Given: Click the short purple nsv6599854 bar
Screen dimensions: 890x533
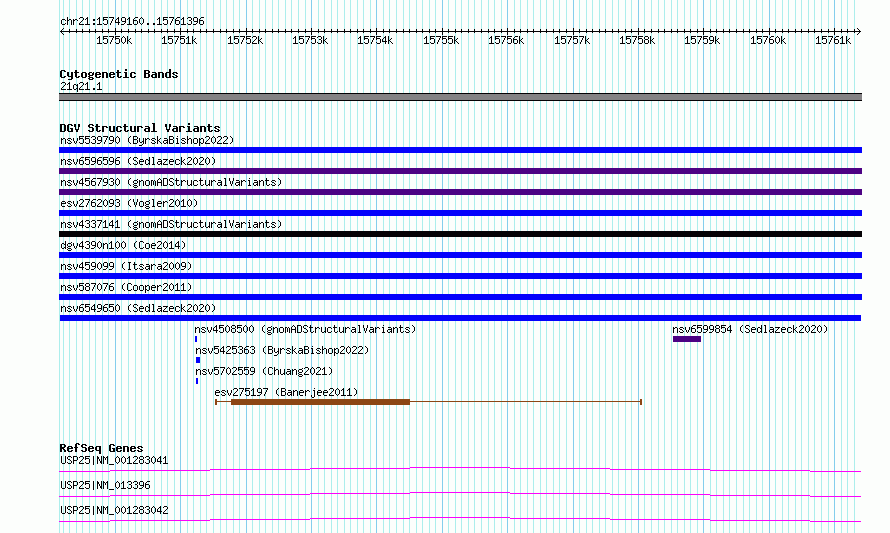Looking at the screenshot, I should point(687,339).
